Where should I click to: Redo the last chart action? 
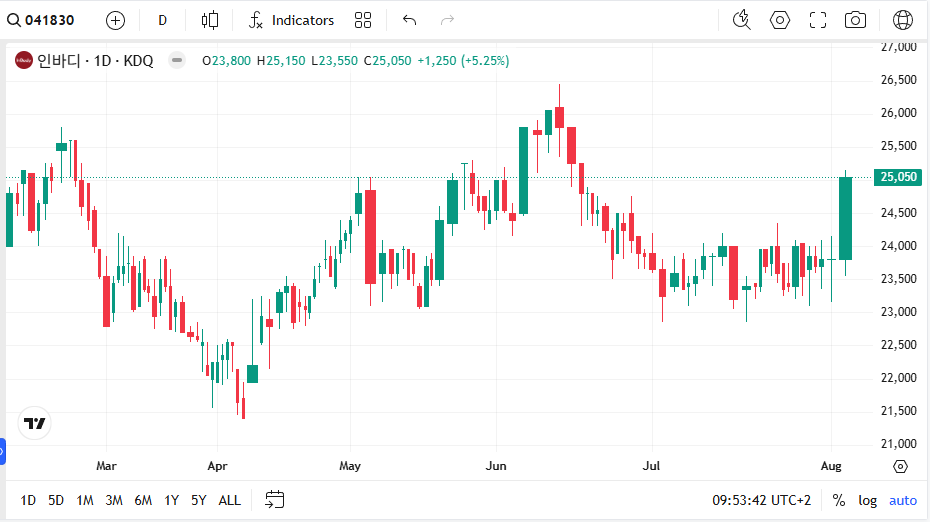coord(447,20)
